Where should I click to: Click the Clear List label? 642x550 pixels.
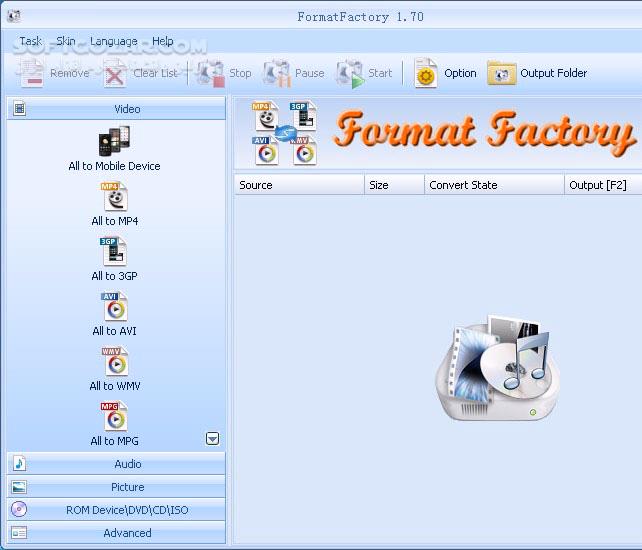pyautogui.click(x=155, y=73)
